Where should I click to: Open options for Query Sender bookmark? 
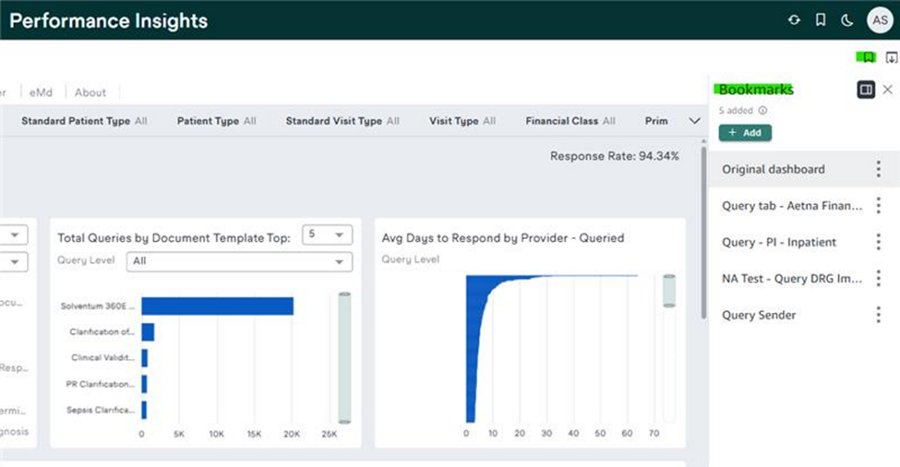pos(878,314)
